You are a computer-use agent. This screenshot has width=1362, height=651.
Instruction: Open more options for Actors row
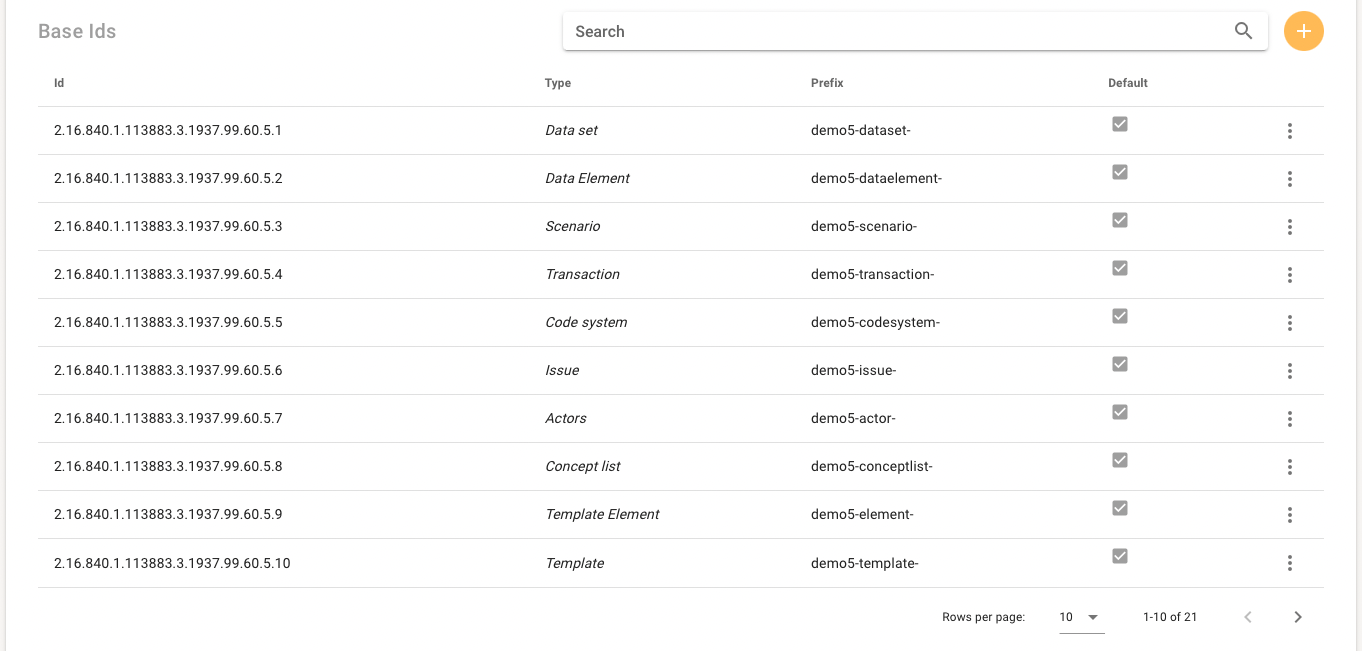pos(1290,419)
